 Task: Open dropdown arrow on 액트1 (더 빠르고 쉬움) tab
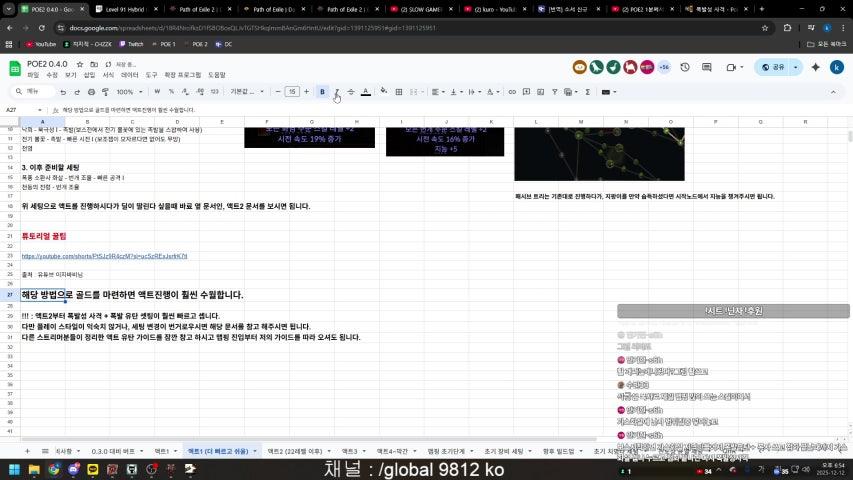(256, 452)
